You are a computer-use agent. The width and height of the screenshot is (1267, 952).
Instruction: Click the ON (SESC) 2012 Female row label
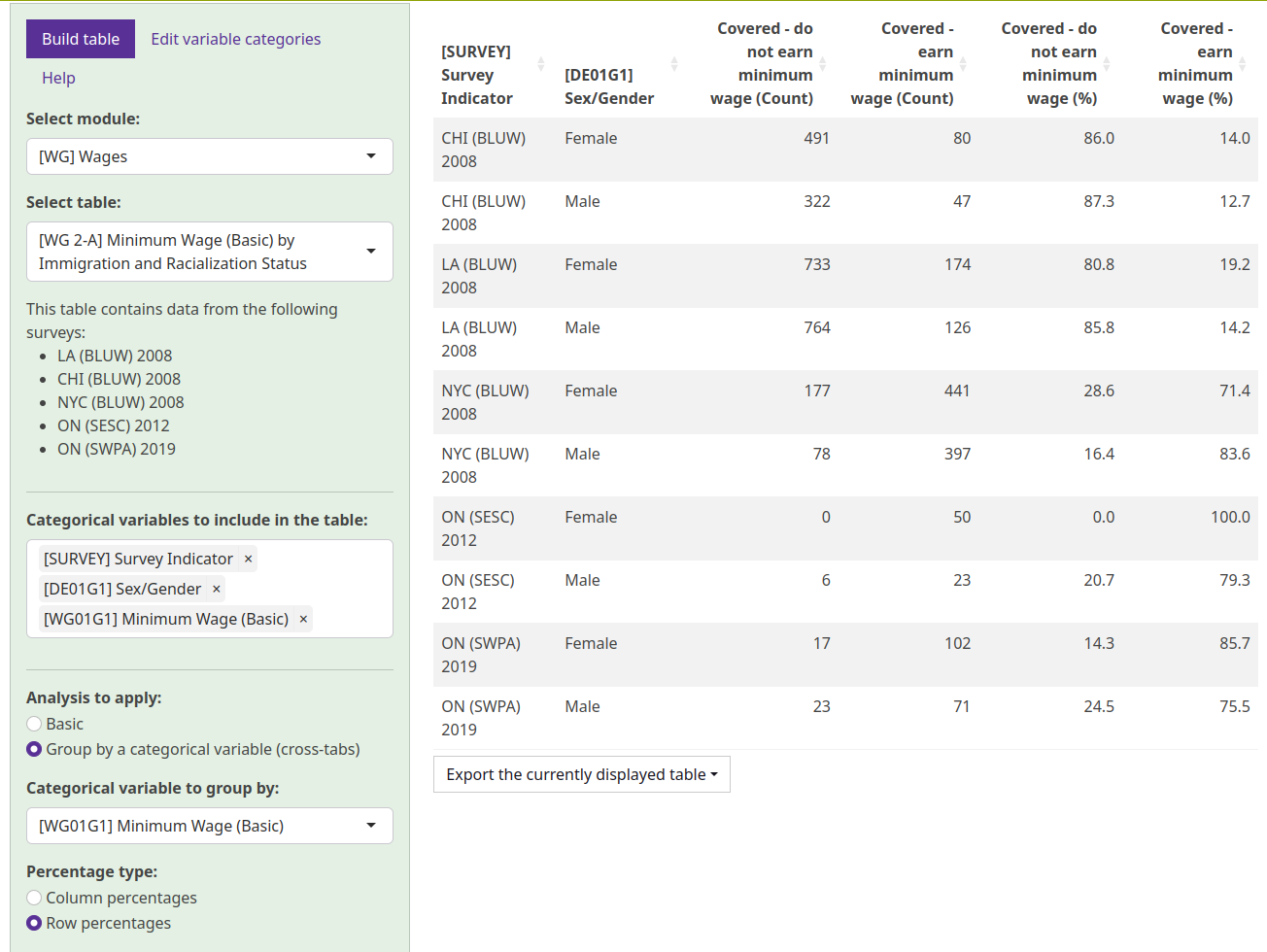(x=478, y=528)
